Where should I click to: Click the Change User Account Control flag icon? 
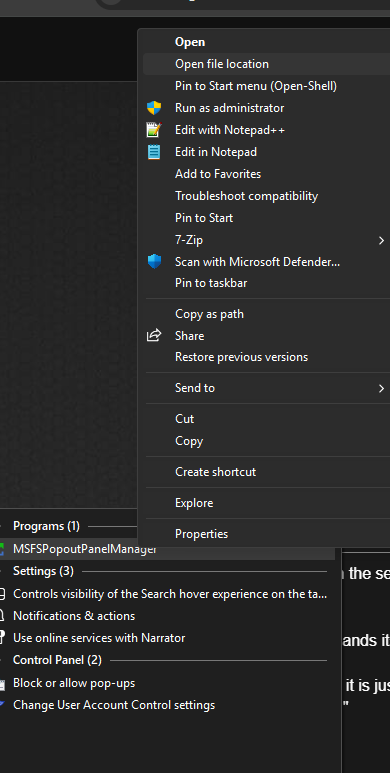(2, 705)
